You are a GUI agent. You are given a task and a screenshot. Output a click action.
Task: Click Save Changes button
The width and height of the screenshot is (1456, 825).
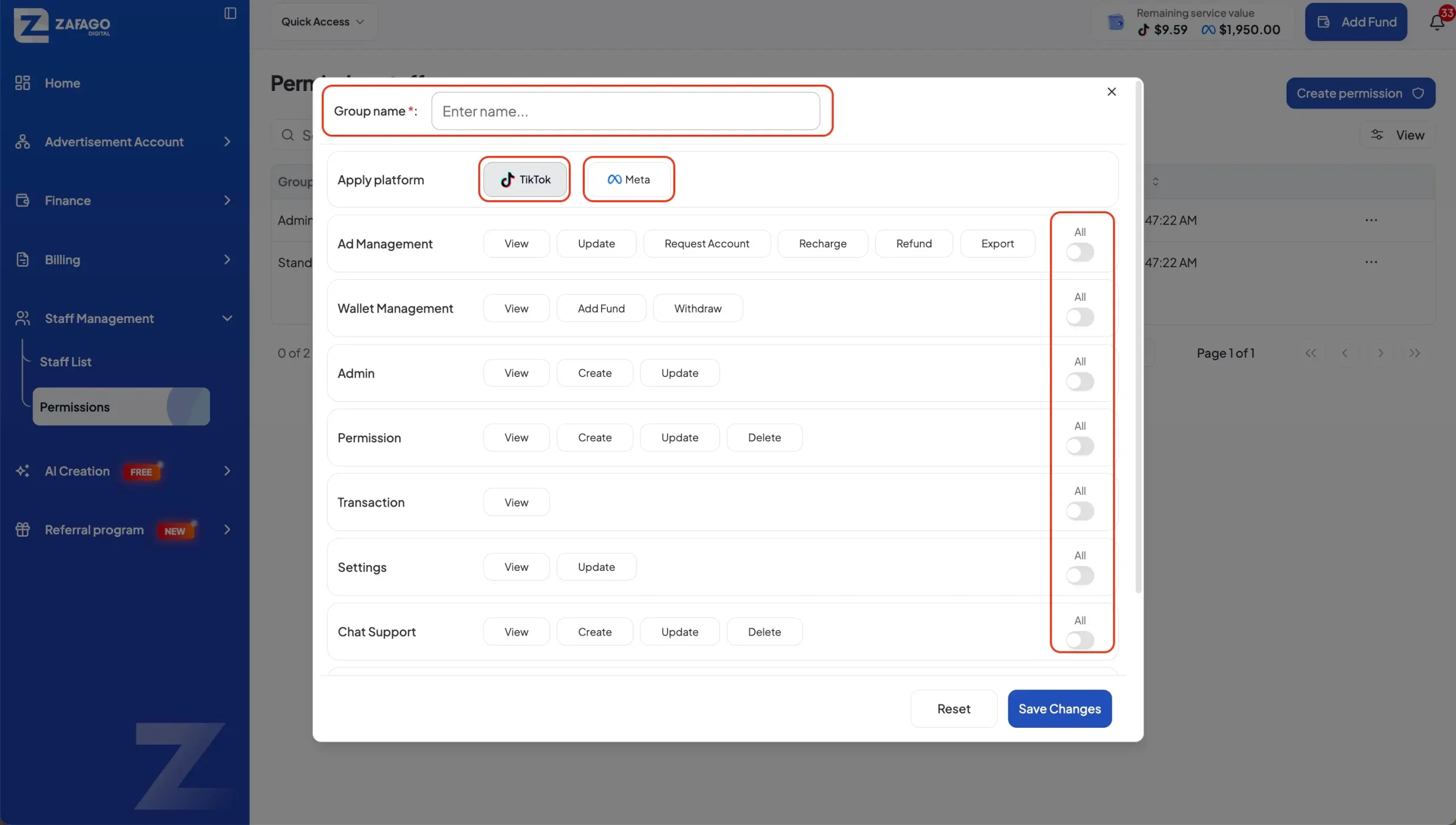(1060, 708)
